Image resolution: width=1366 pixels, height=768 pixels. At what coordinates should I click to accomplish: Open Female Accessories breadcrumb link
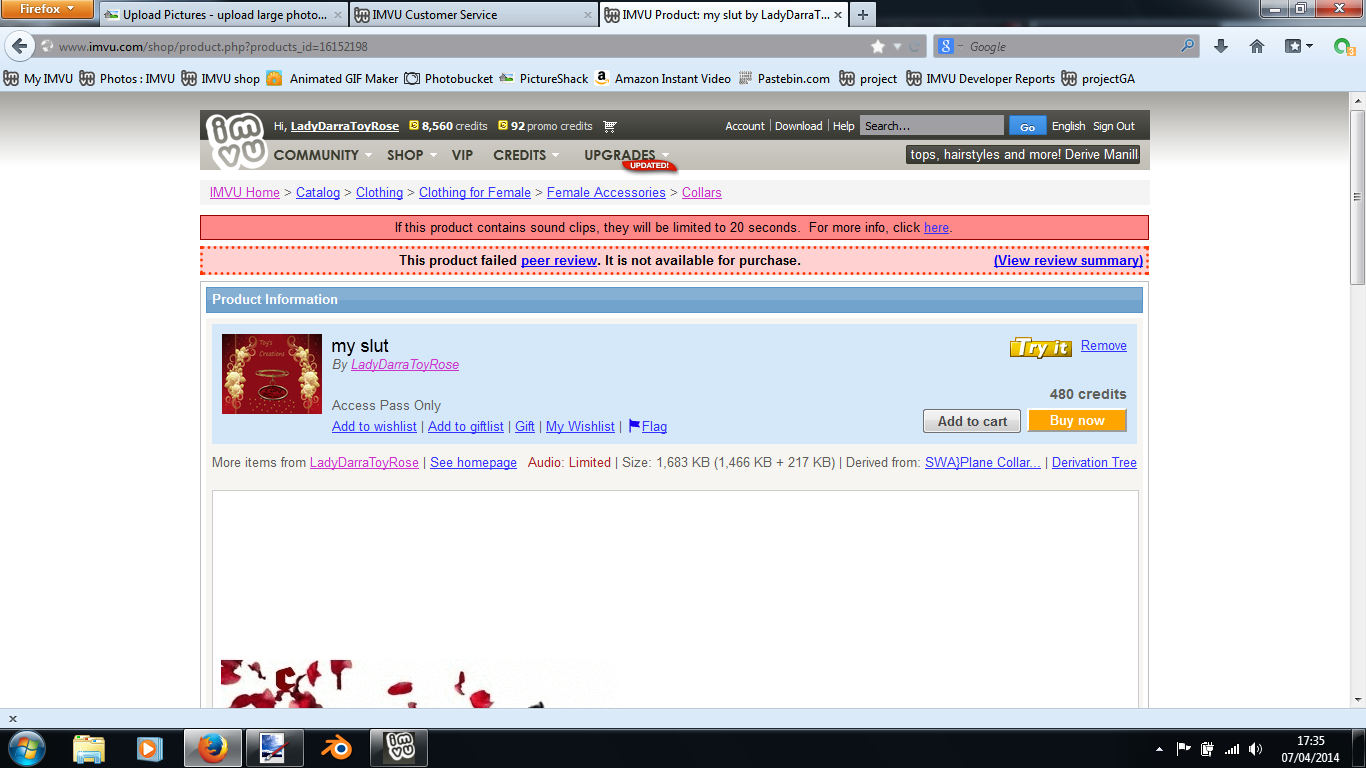[x=606, y=192]
